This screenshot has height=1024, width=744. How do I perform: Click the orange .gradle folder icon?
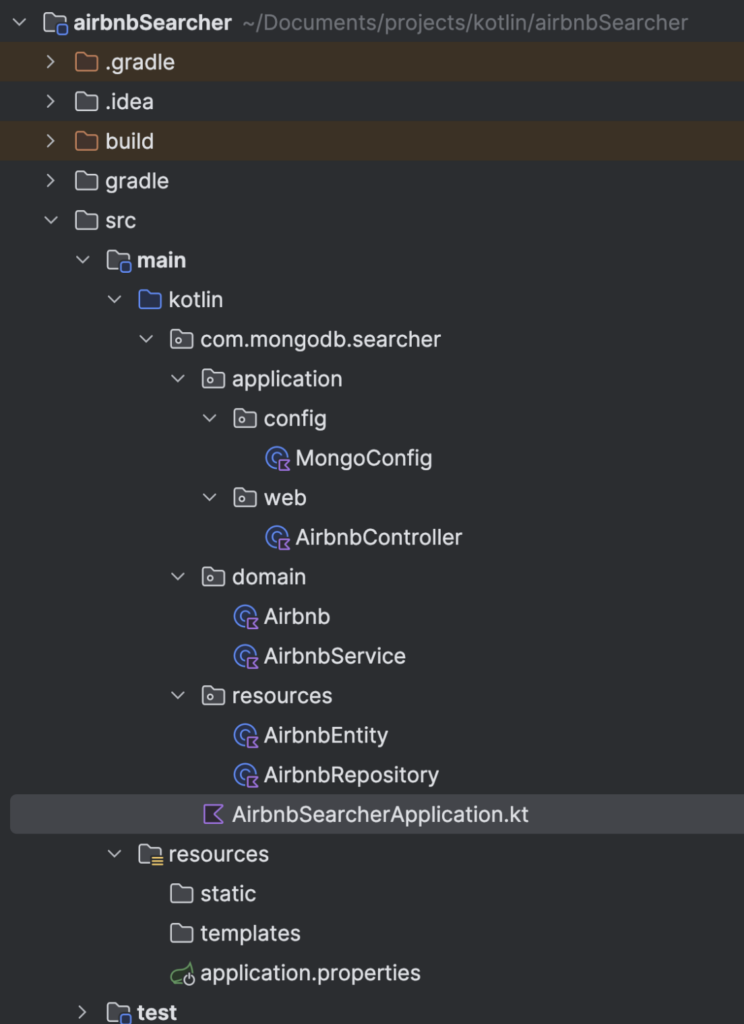pyautogui.click(x=87, y=63)
